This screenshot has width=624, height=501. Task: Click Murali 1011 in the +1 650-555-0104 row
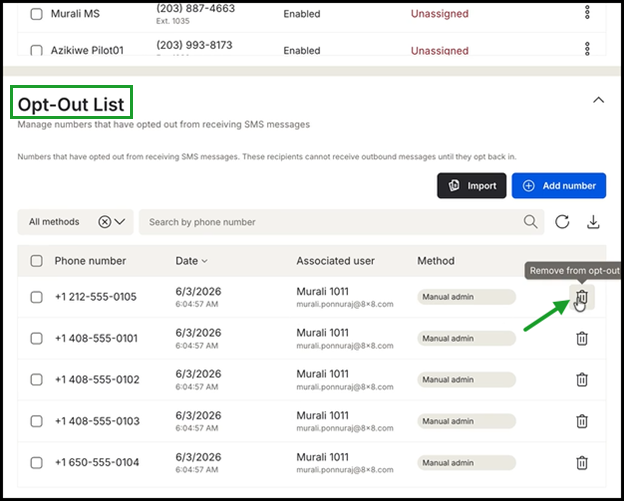322,457
